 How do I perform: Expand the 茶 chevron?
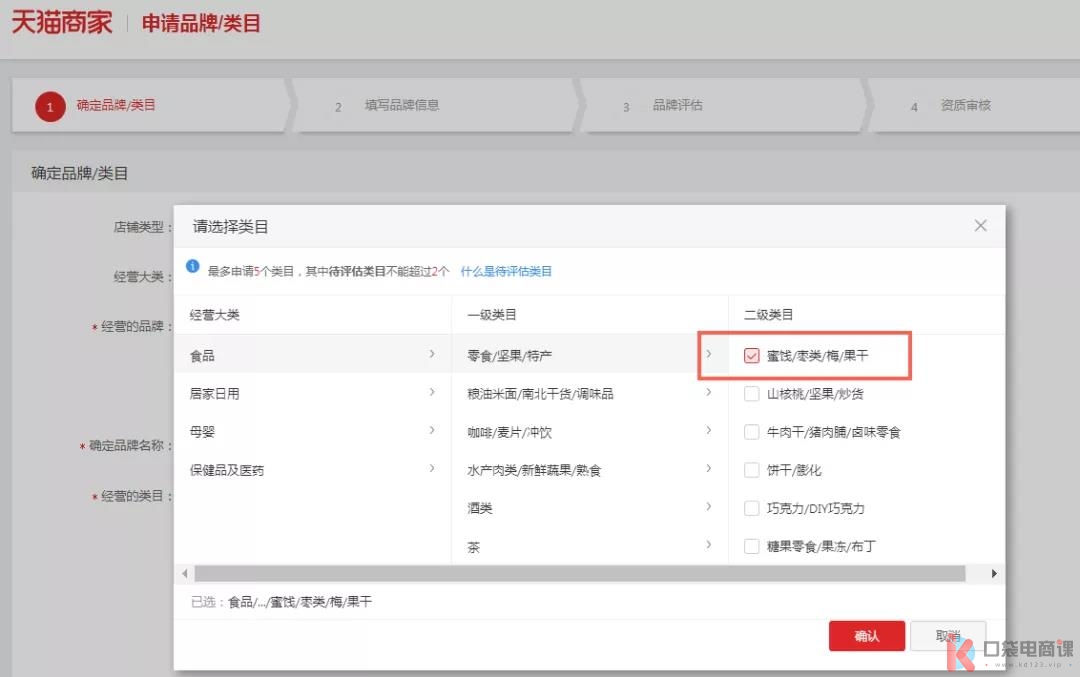pyautogui.click(x=709, y=545)
